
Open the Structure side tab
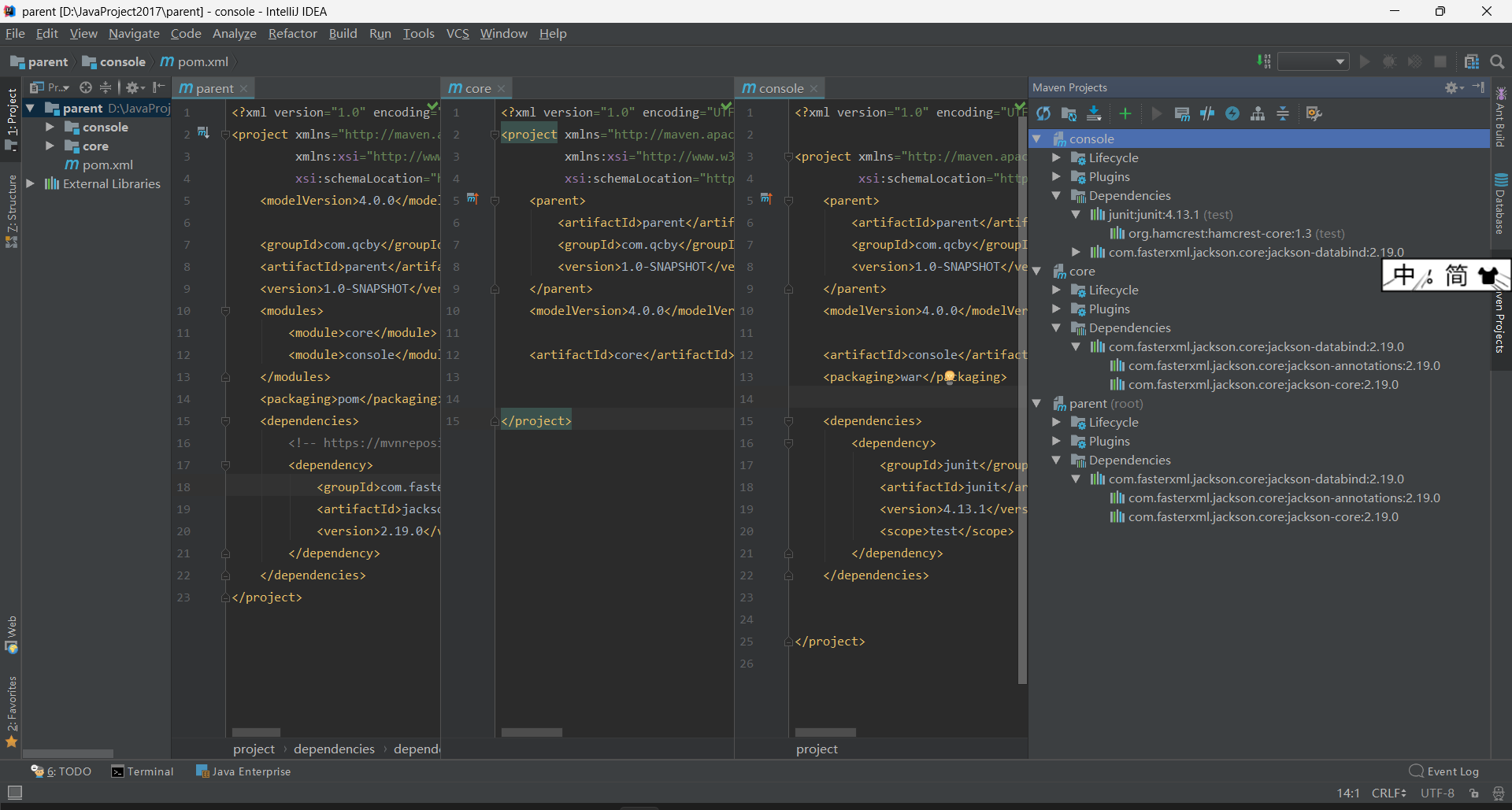(11, 211)
